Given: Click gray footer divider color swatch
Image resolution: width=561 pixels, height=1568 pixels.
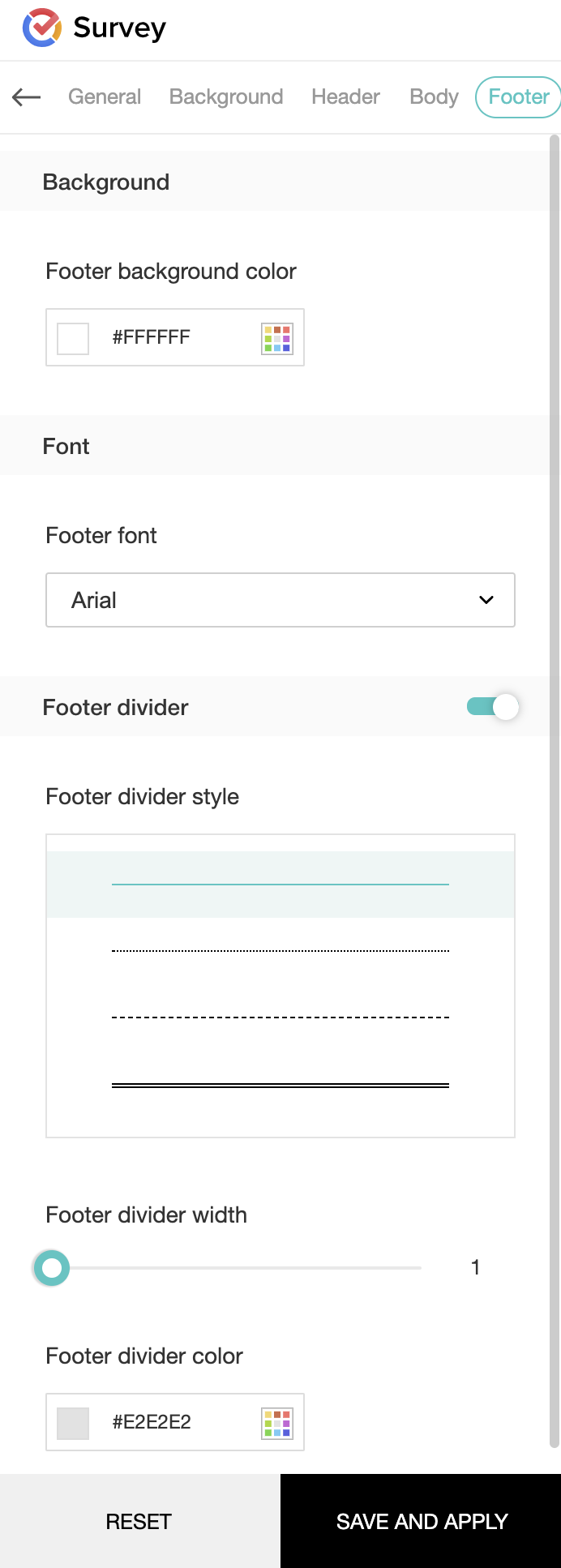Looking at the screenshot, I should [73, 1423].
